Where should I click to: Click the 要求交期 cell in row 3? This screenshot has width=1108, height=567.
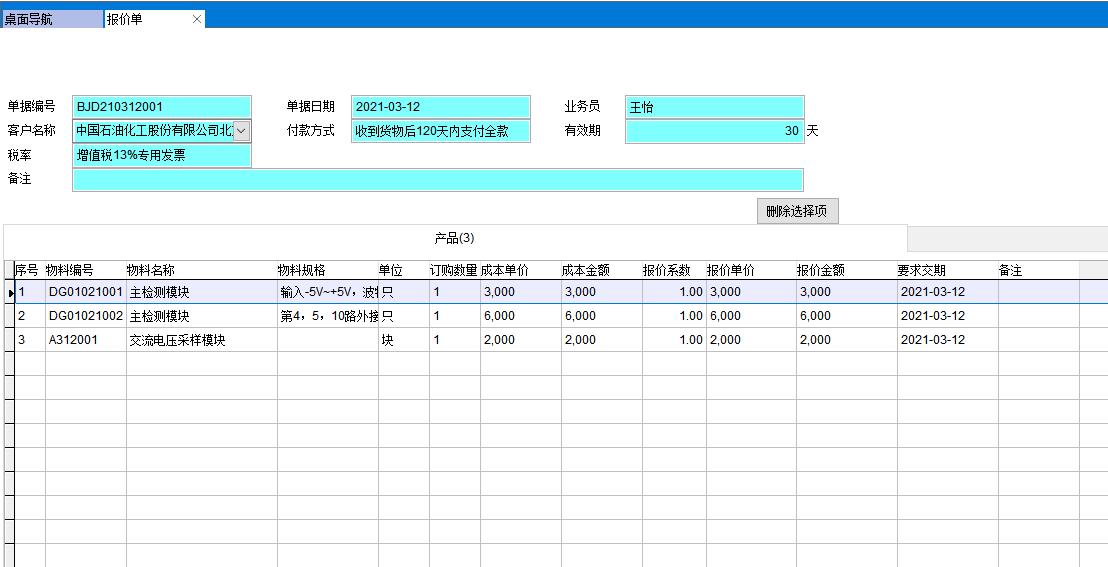pos(933,340)
